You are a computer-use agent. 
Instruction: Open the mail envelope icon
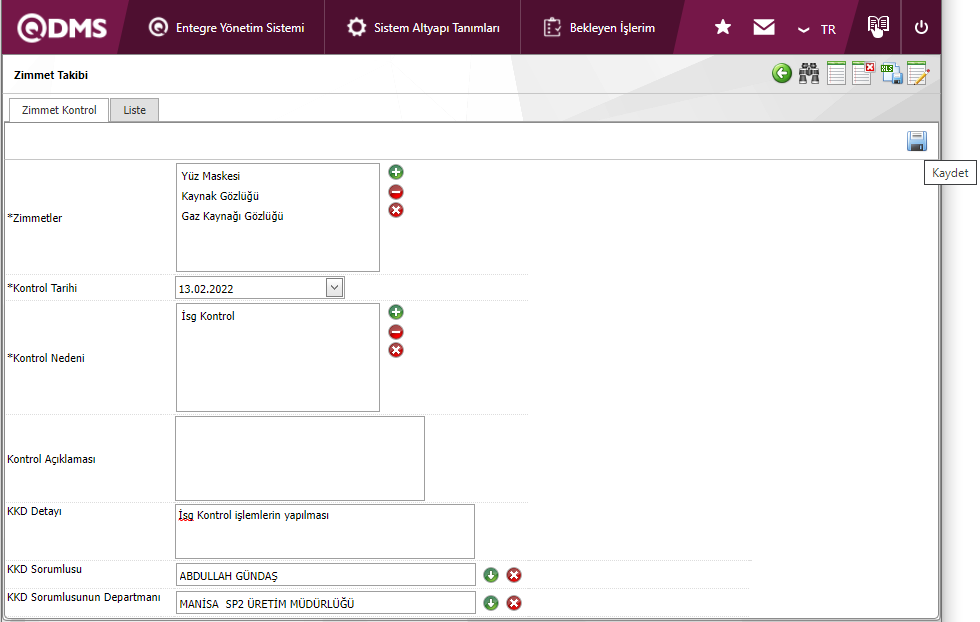coord(764,27)
